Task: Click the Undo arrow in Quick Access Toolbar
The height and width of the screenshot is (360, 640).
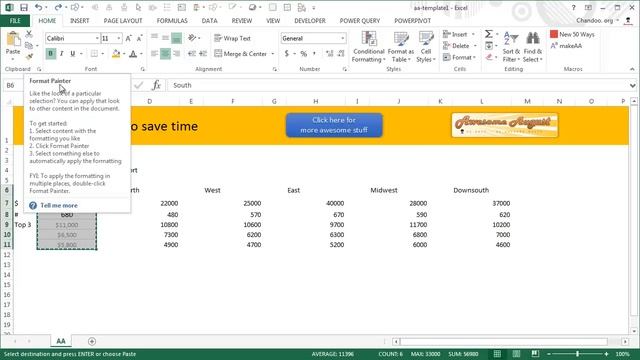Action: 38,7
